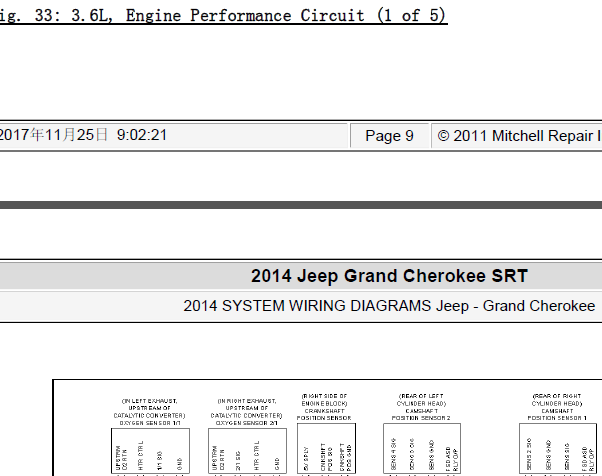Click the 'OXYGEN SENSOR 1/1' diagram label

point(150,423)
